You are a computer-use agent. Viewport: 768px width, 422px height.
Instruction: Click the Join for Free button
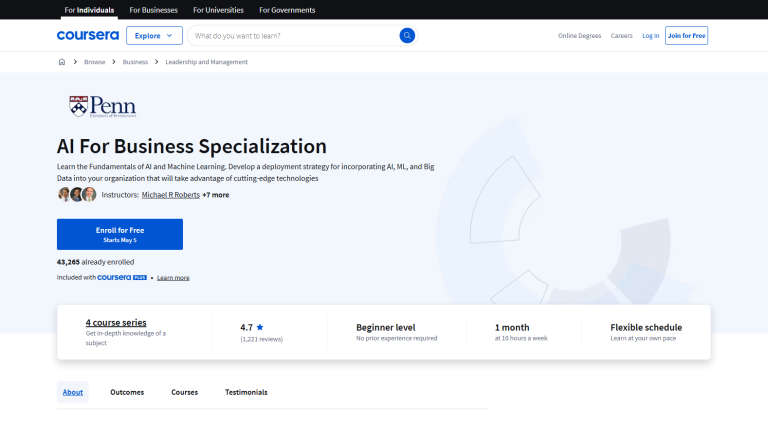686,35
